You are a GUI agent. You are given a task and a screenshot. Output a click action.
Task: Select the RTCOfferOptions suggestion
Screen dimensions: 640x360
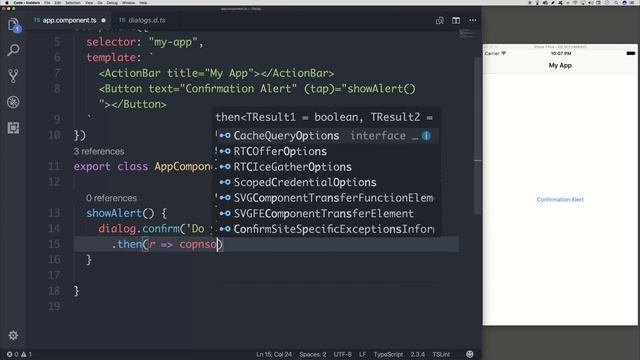(327, 151)
